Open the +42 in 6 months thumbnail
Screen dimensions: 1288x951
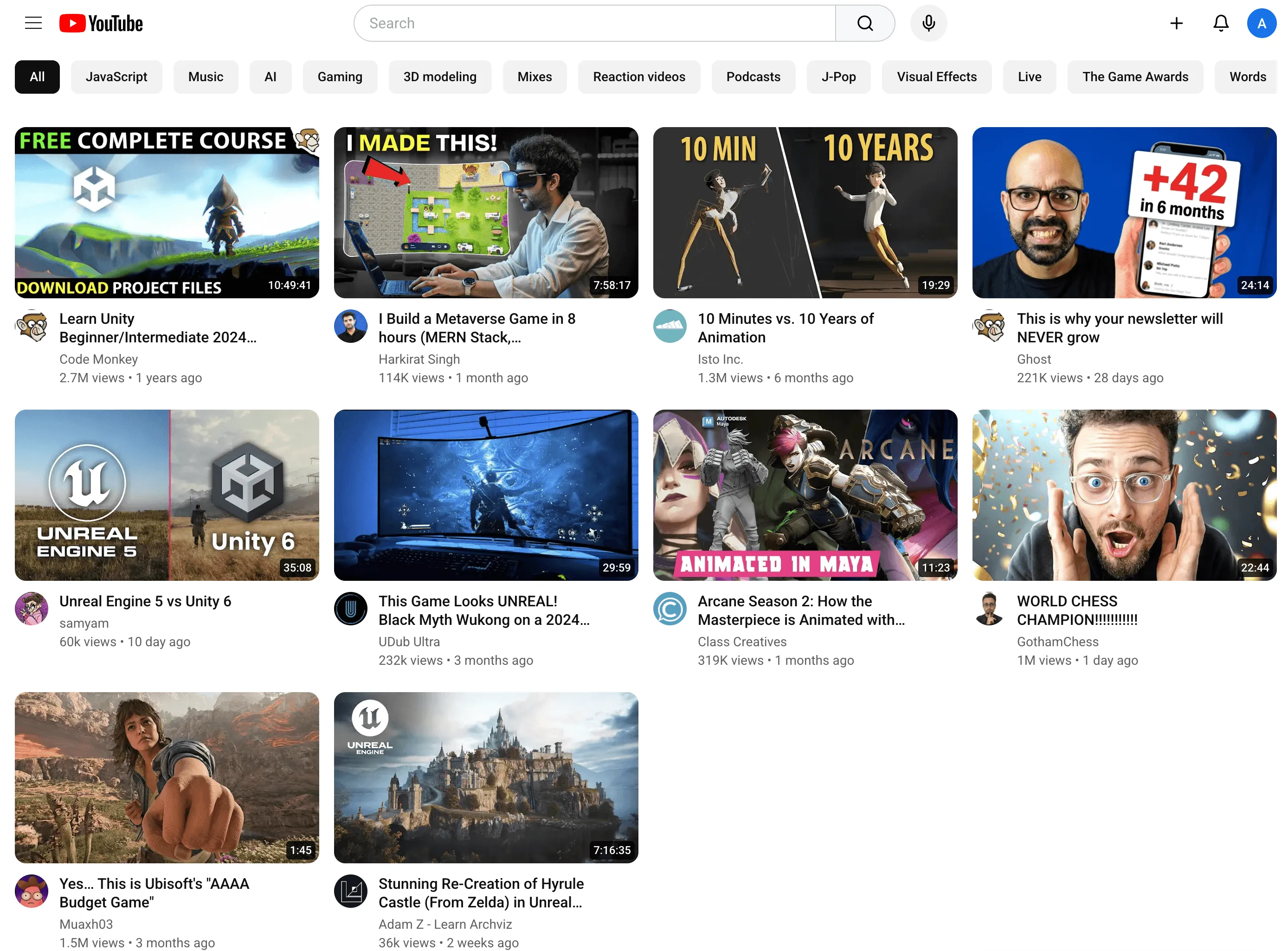pos(1124,212)
